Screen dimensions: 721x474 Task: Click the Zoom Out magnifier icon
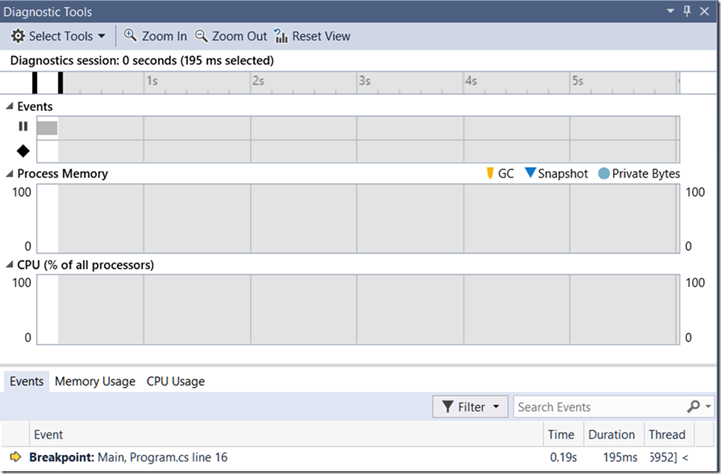[202, 36]
